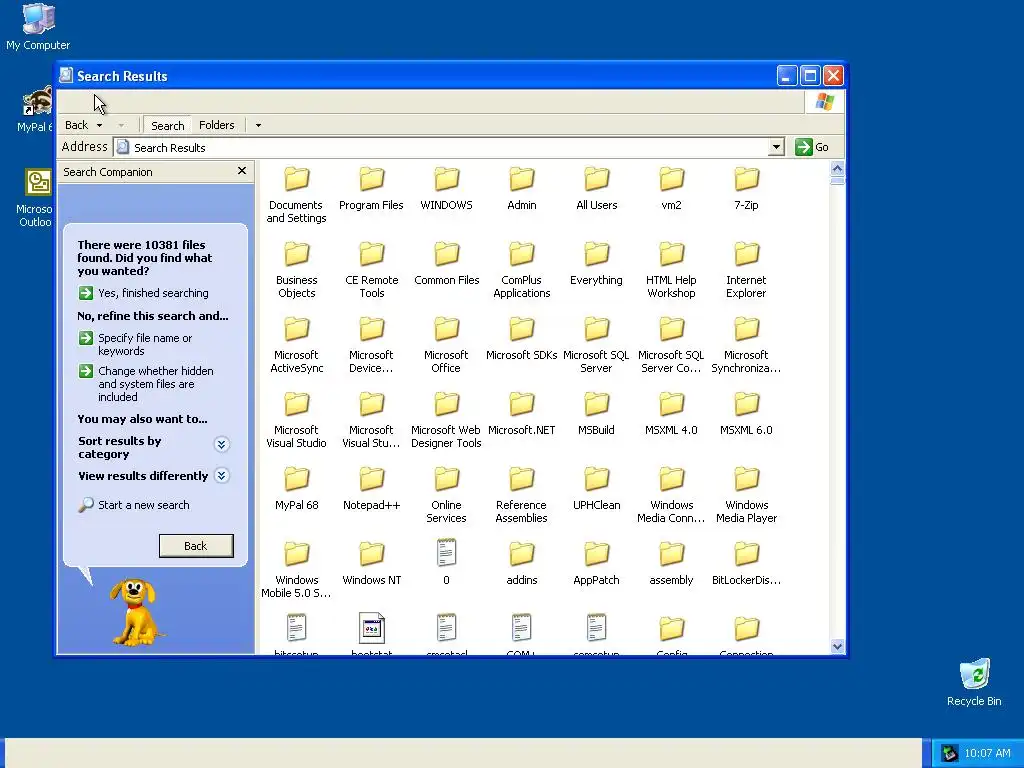Select the Notepad++ folder
This screenshot has width=1024, height=768.
(x=372, y=488)
